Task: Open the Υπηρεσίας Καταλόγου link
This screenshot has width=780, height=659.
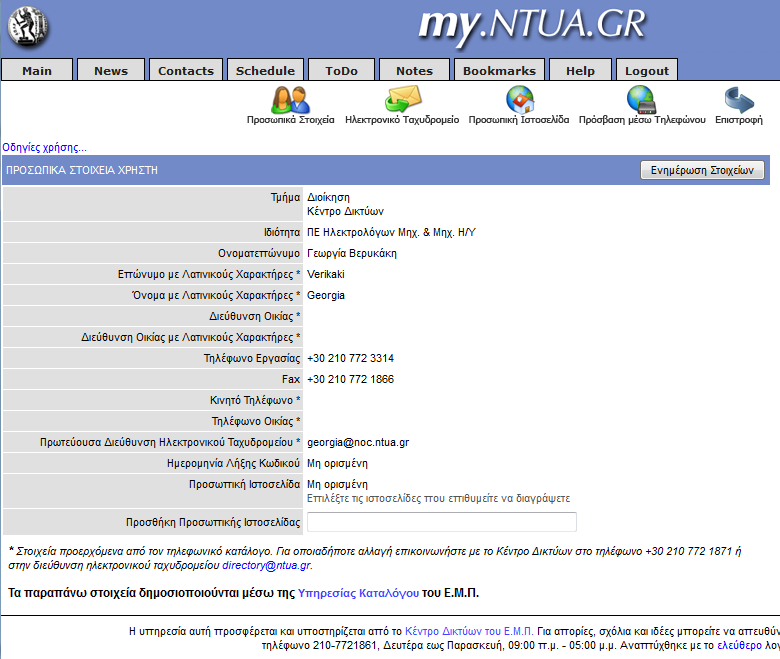Action: 358,593
